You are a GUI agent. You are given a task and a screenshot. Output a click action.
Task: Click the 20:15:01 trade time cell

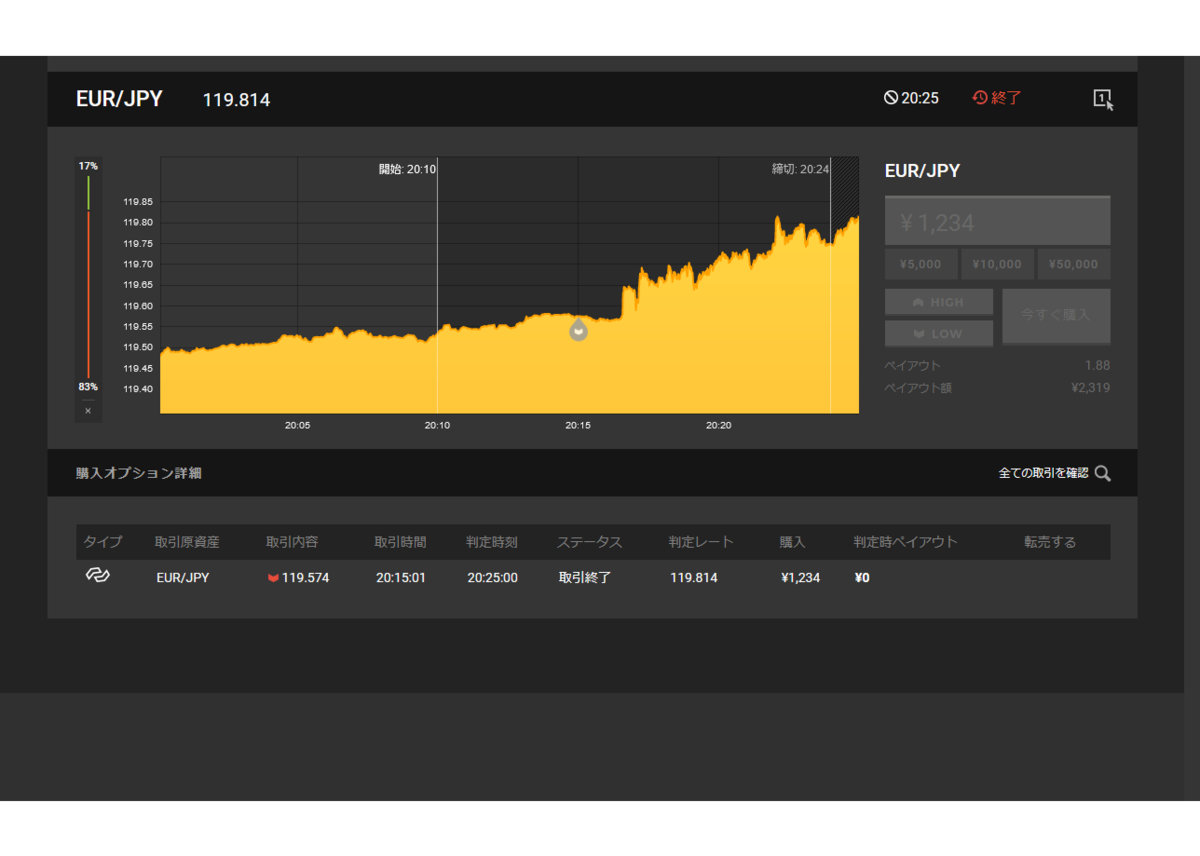pyautogui.click(x=401, y=577)
